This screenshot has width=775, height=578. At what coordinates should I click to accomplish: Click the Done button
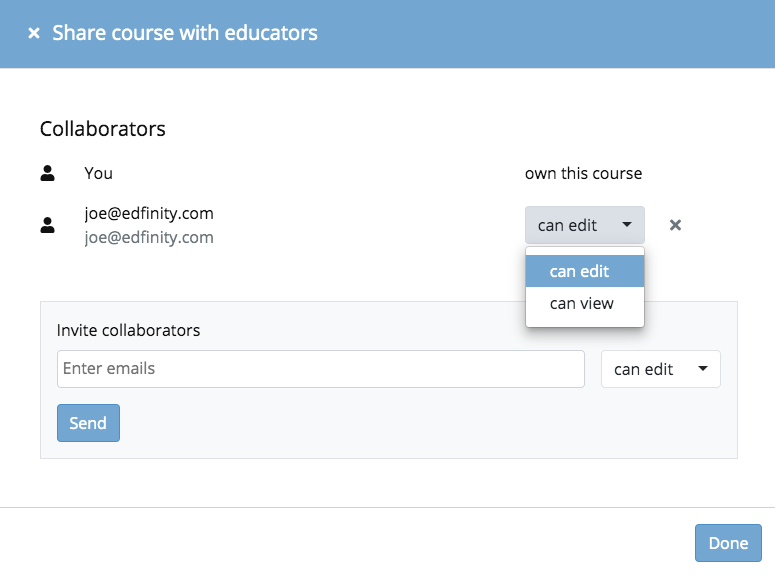pos(728,543)
